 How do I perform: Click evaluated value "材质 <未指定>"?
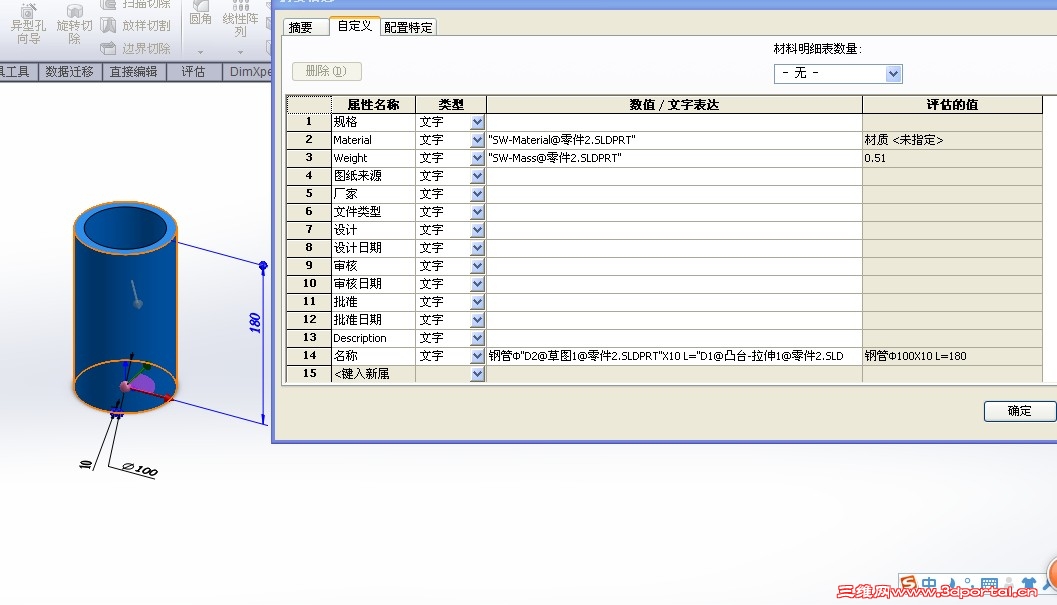point(904,140)
